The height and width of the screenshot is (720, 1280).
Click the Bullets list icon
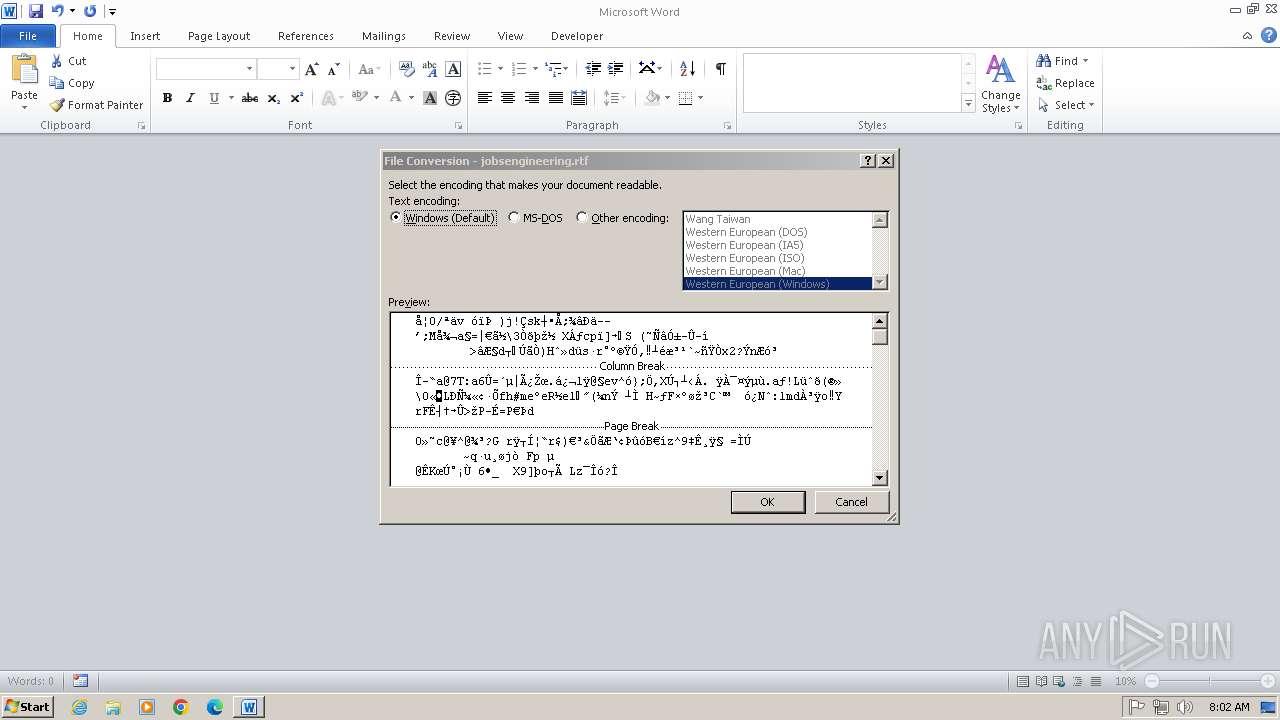(x=485, y=69)
